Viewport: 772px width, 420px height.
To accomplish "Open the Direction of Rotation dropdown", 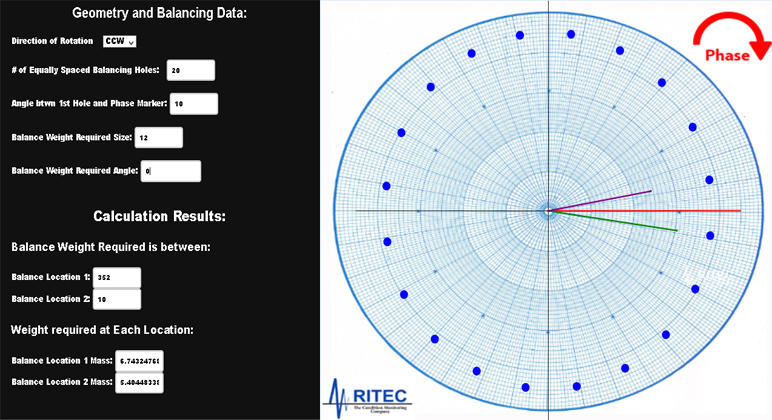I will [x=119, y=41].
